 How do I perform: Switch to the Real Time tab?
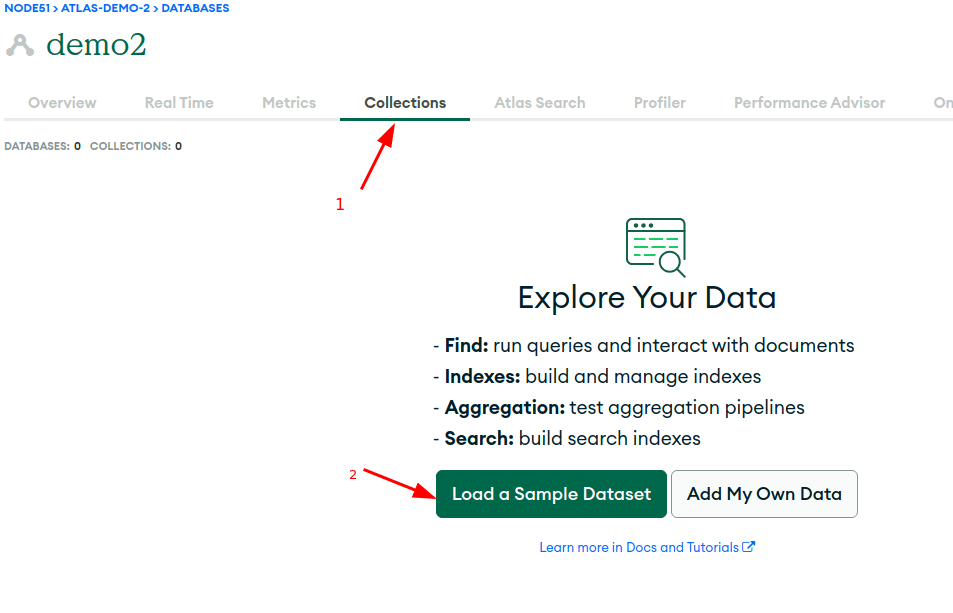(x=179, y=103)
